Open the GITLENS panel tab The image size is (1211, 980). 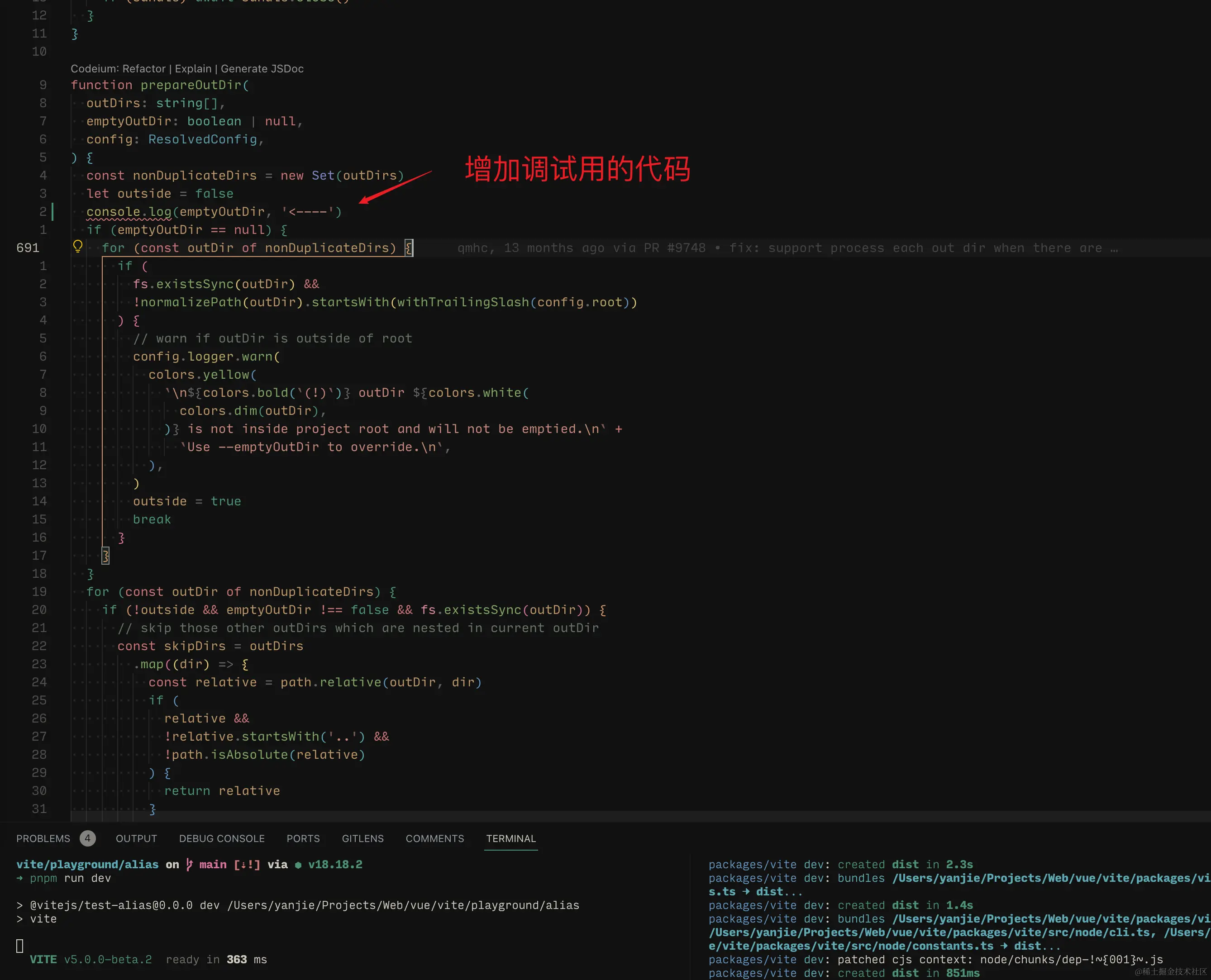pyautogui.click(x=362, y=838)
